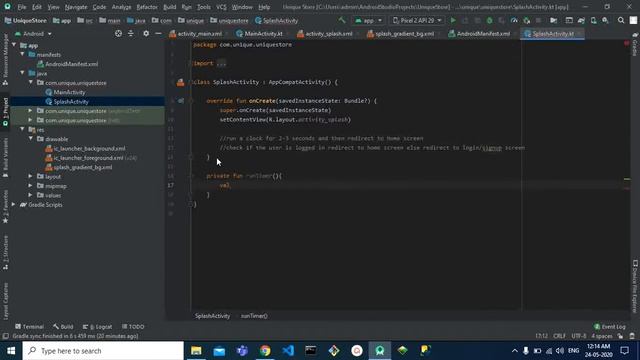The height and width of the screenshot is (360, 640).
Task: Open Visual Studio Code from taskbar
Action: (288, 351)
